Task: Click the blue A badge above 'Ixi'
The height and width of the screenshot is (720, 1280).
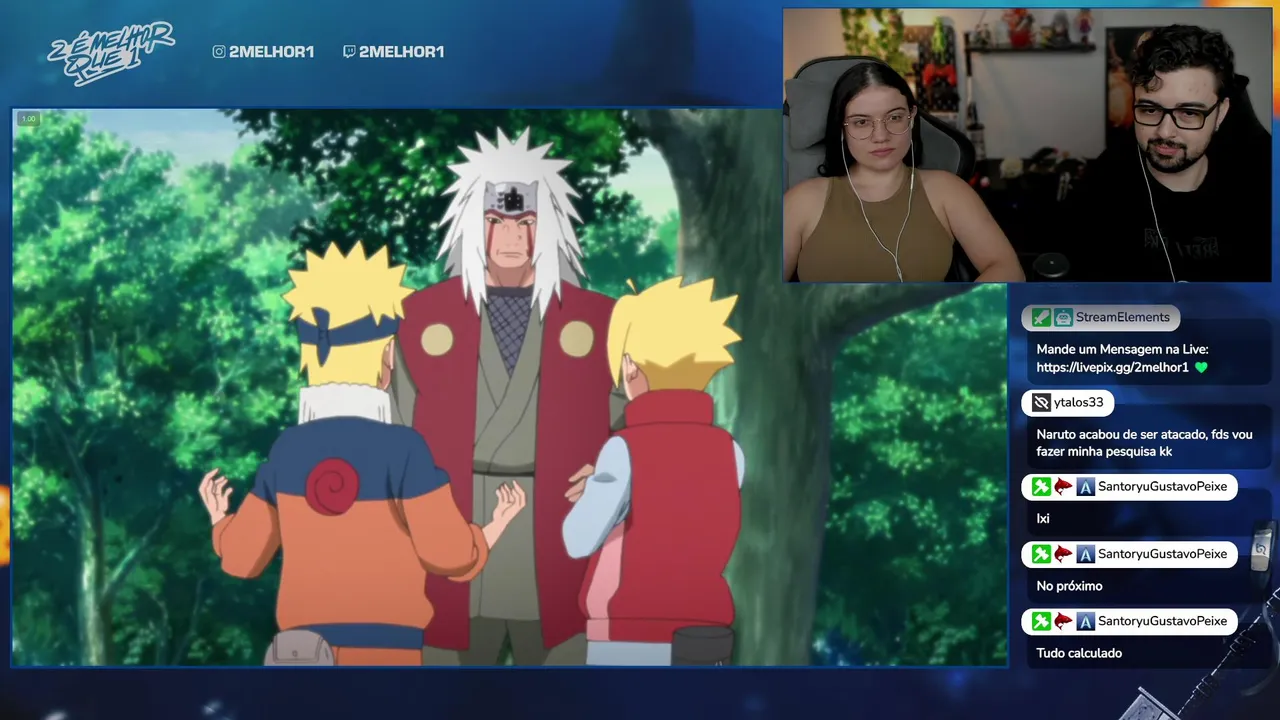Action: pos(1085,487)
